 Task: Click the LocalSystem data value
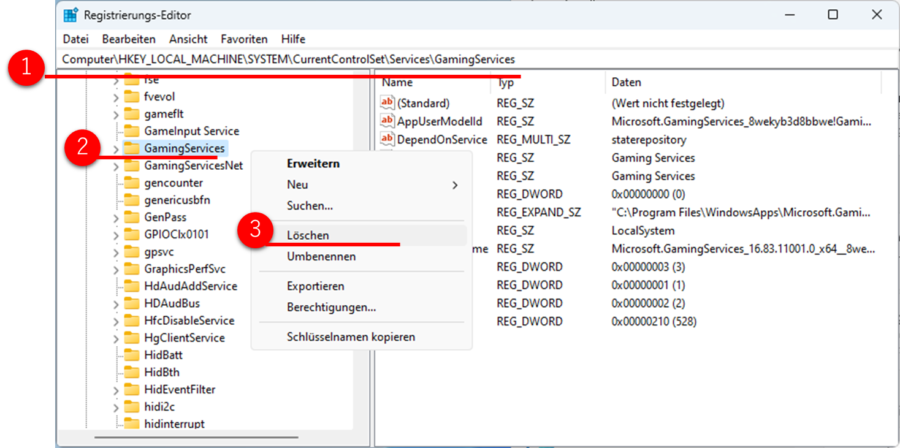(x=643, y=231)
